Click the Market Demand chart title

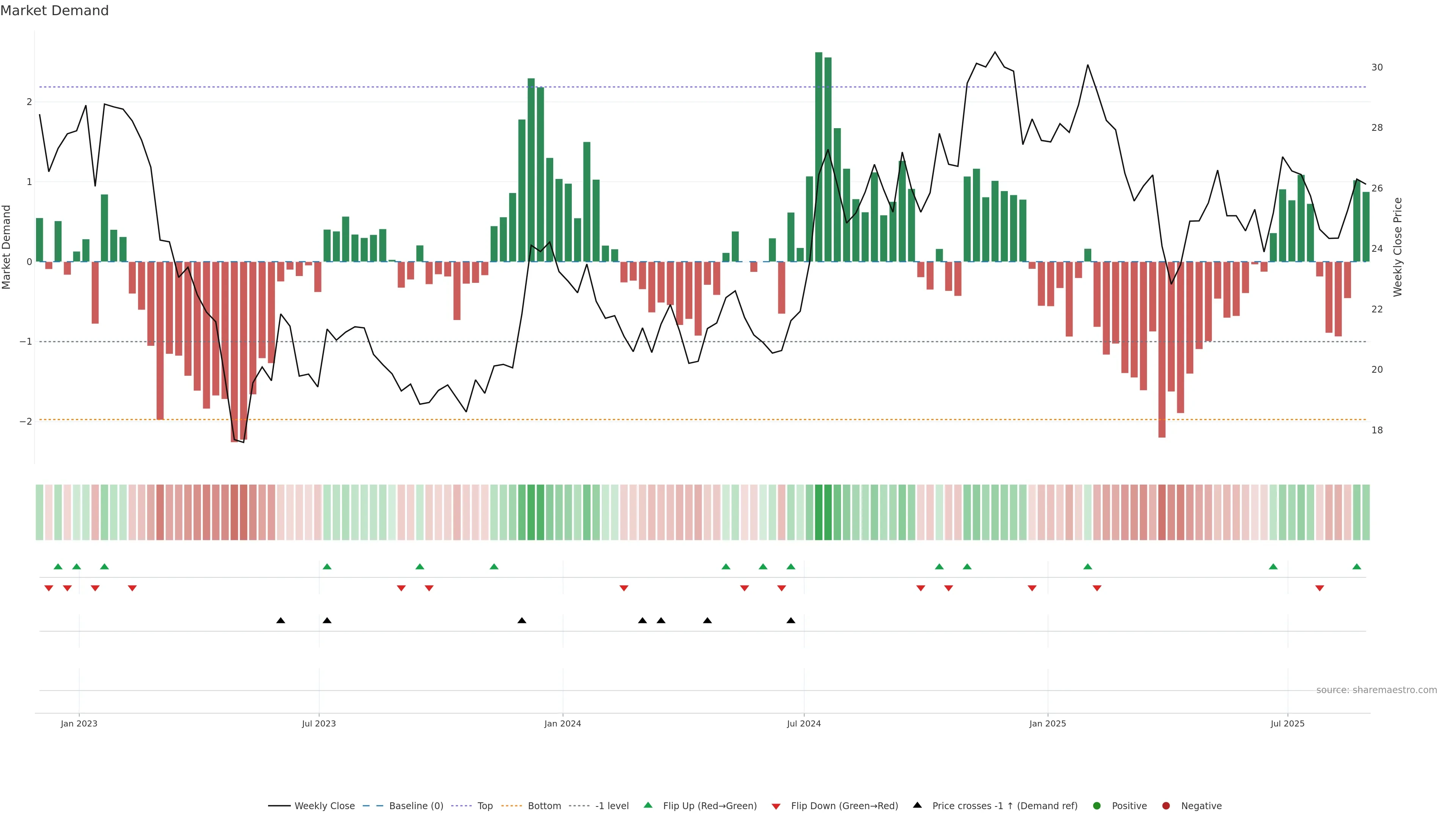[x=54, y=11]
